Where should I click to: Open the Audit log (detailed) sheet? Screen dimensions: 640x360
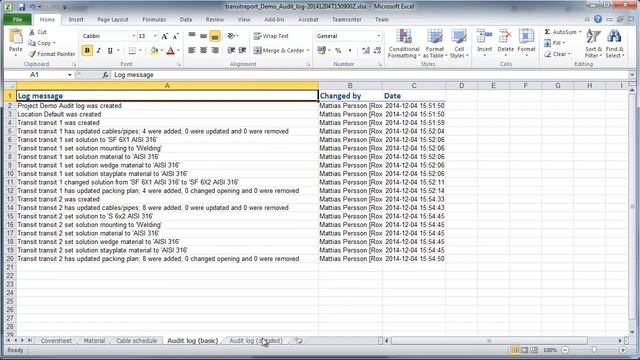tap(256, 340)
